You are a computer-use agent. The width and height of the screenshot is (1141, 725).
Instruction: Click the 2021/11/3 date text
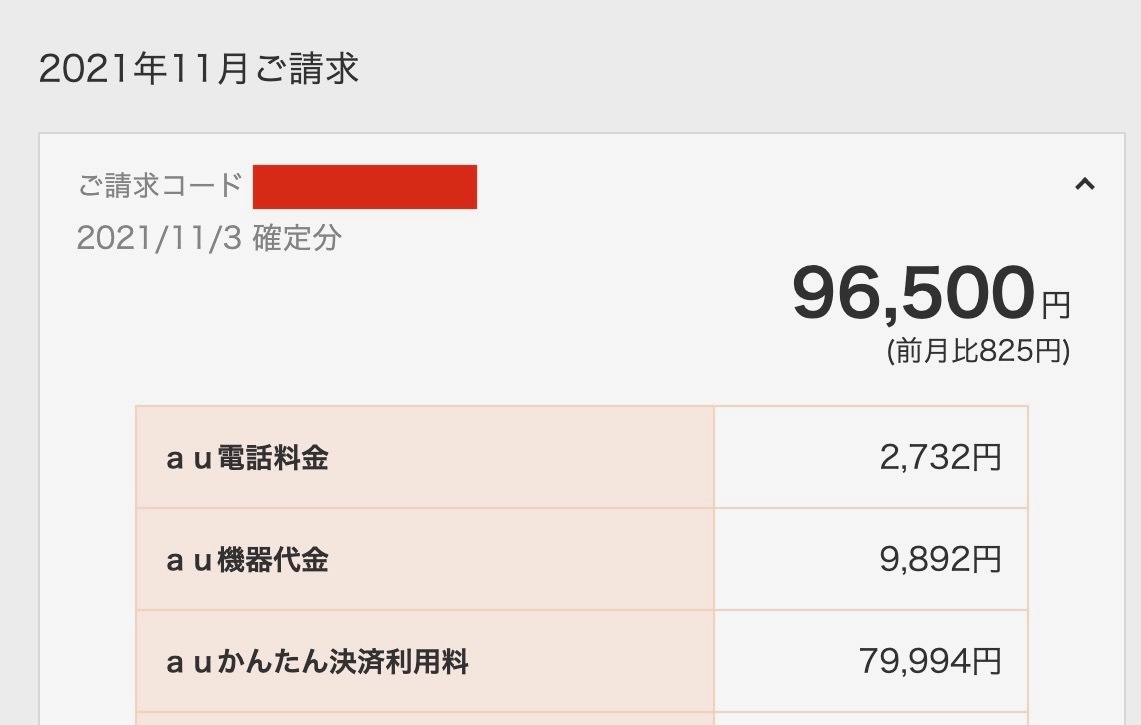point(159,238)
